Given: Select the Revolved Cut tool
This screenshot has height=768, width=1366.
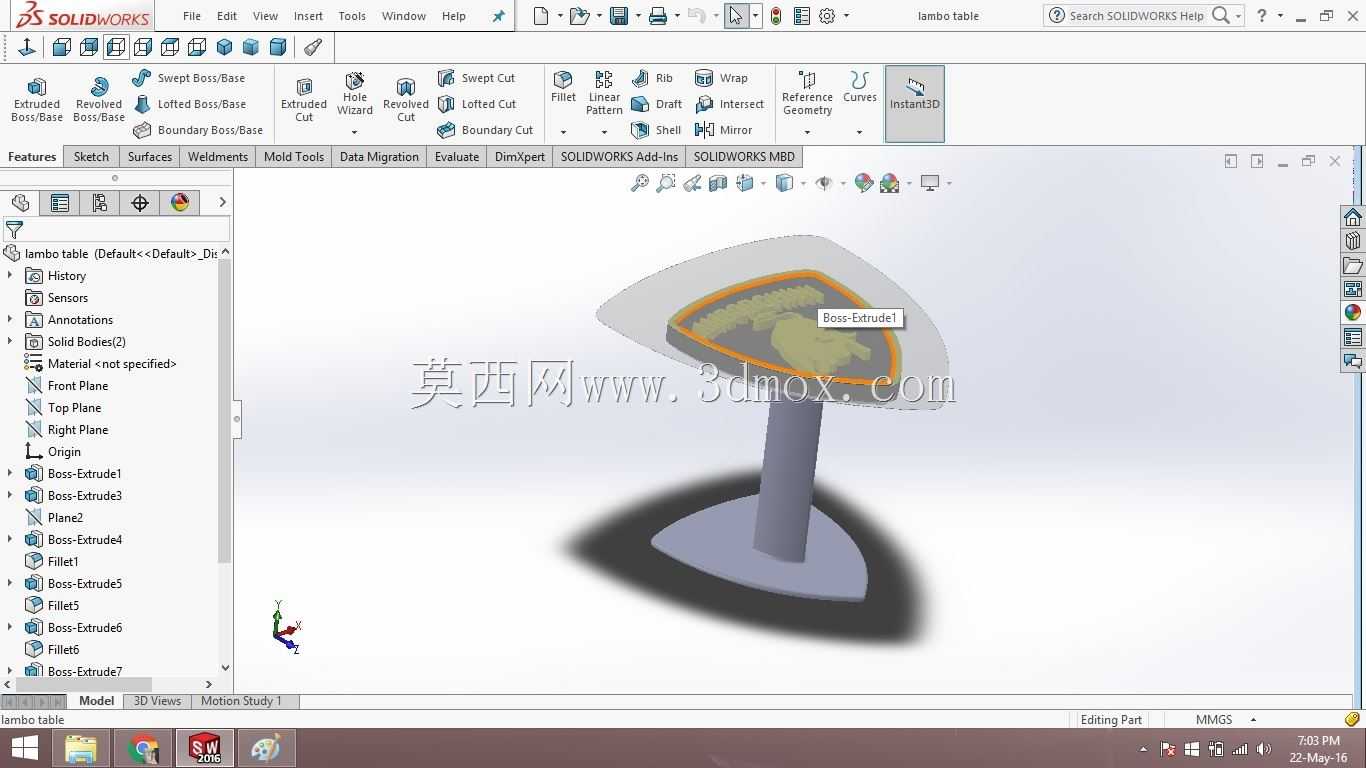Looking at the screenshot, I should click(406, 100).
